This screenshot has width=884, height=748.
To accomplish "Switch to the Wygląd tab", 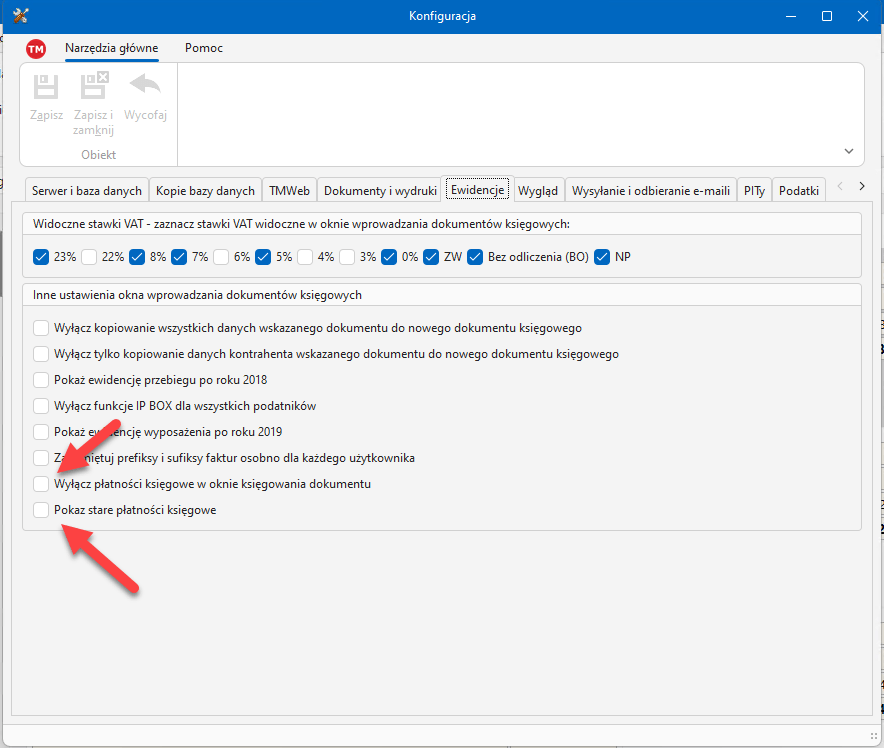I will point(538,190).
